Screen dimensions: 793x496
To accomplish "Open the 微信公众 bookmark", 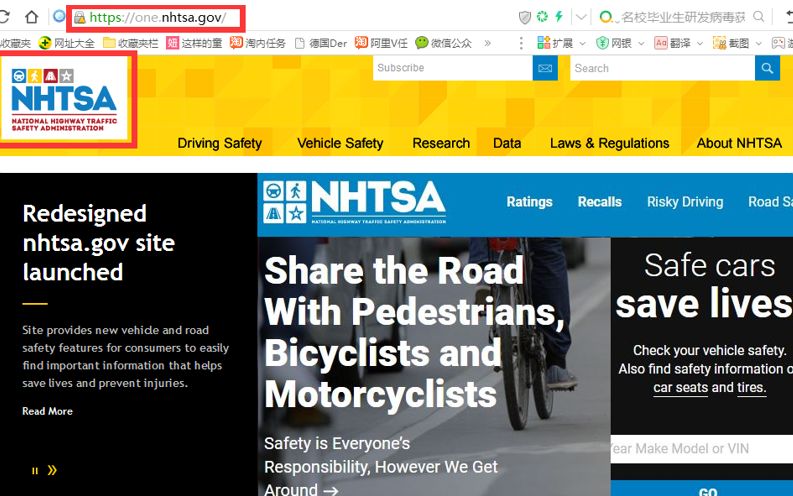I will pos(444,43).
